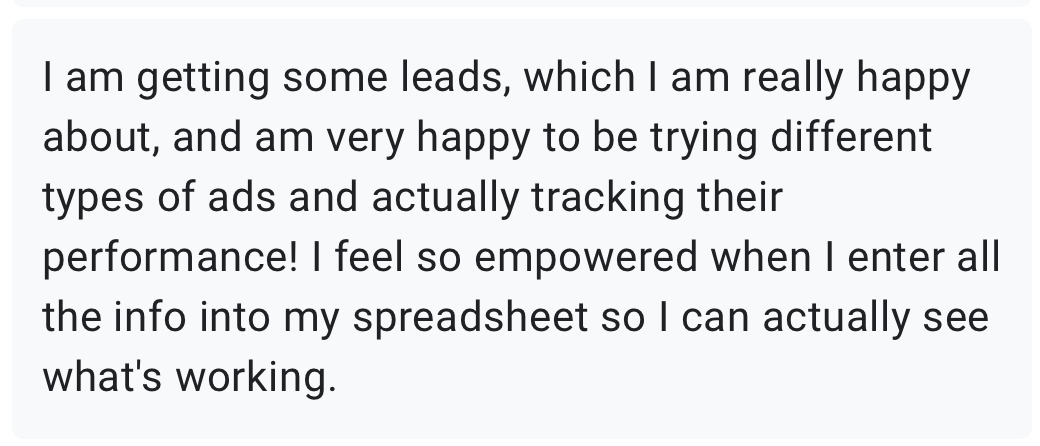The image size is (1040, 446).
Task: Click the word "ads" in the text
Action: (241, 196)
